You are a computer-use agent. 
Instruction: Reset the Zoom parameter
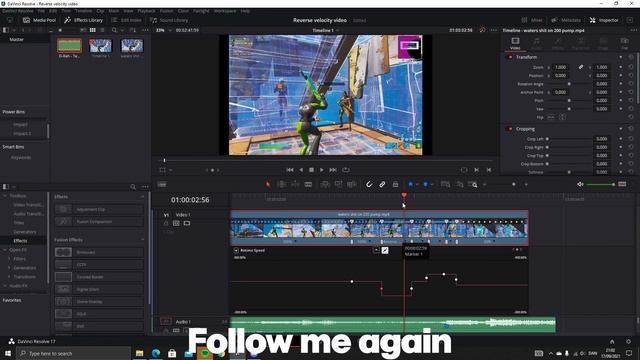(631, 67)
